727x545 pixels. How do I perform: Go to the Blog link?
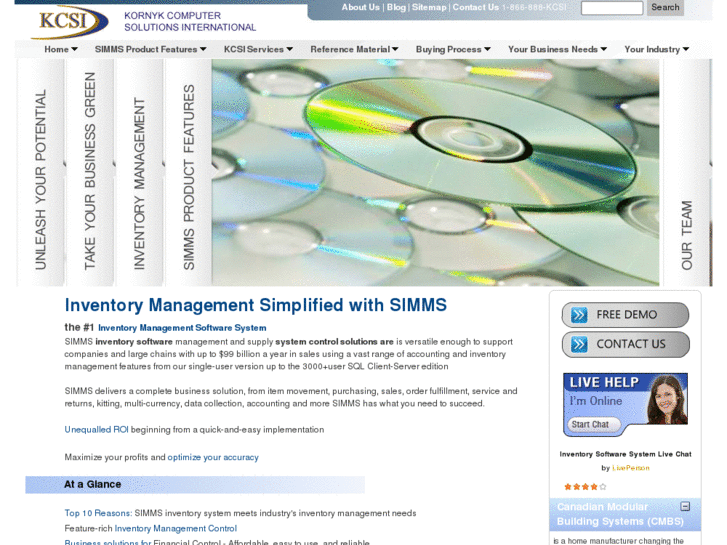coord(396,7)
